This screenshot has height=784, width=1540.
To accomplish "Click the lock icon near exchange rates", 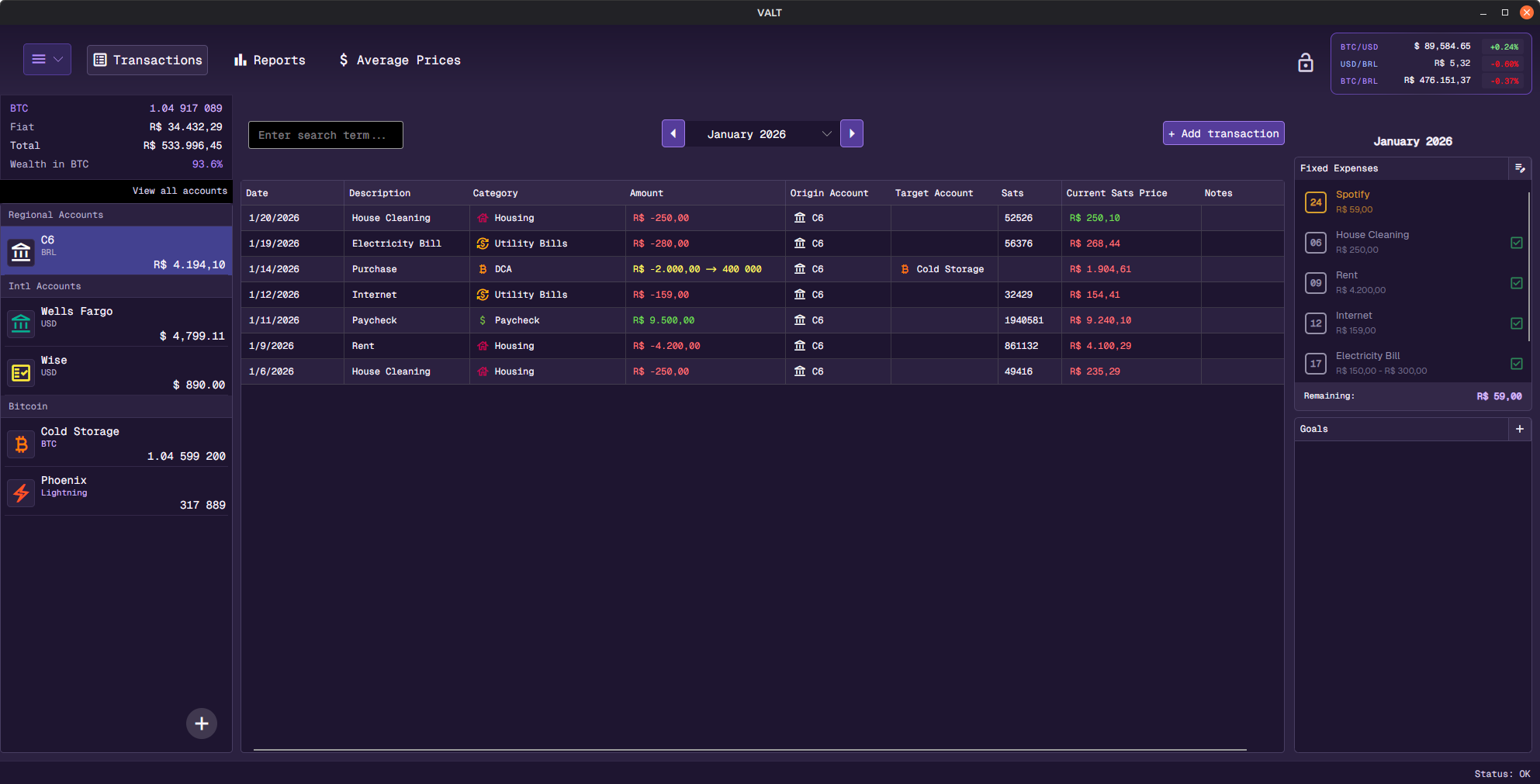I will point(1305,63).
